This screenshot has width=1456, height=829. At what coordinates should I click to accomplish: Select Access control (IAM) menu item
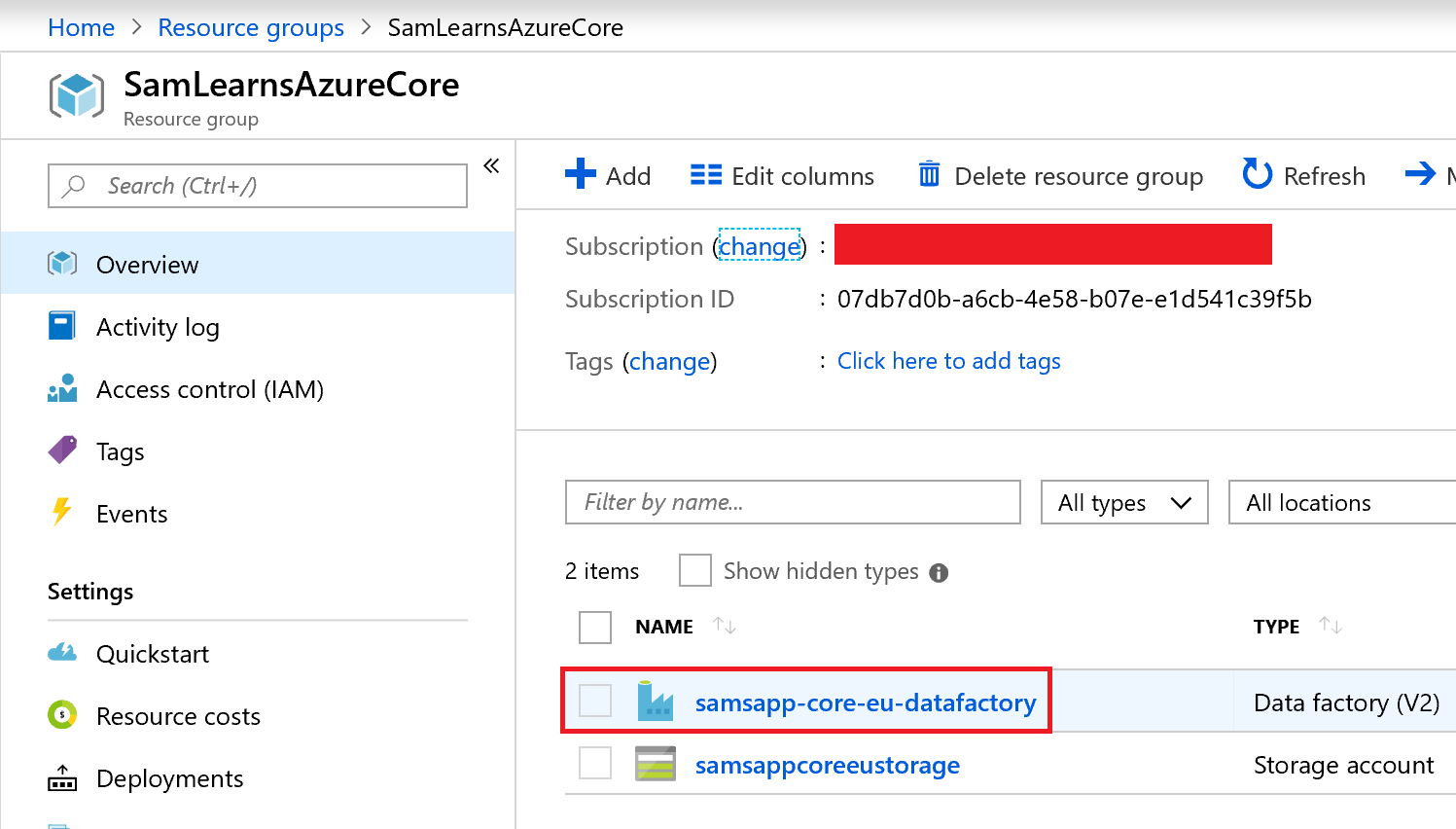tap(209, 390)
